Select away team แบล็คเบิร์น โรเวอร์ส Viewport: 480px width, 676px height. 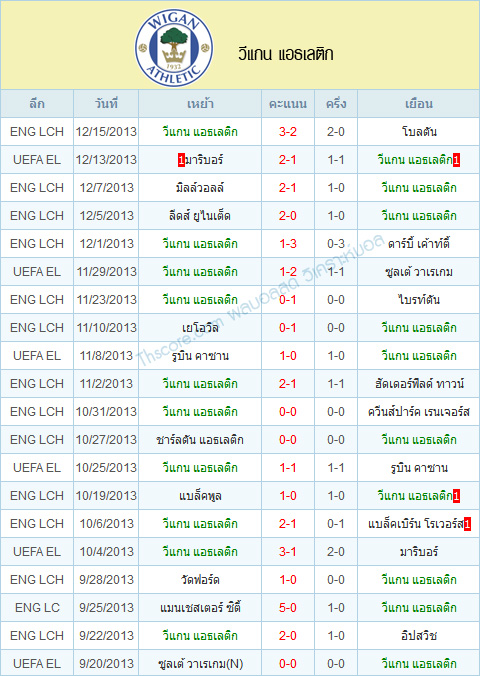point(415,524)
